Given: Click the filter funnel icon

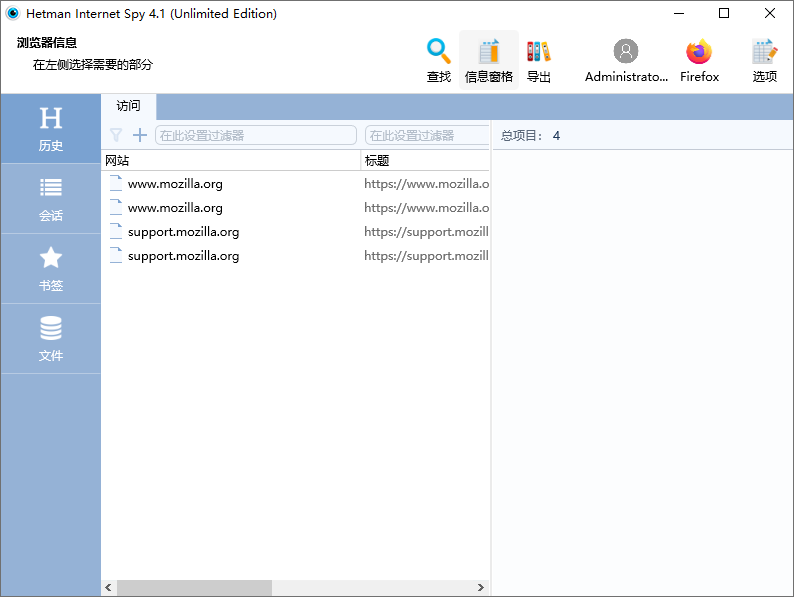Looking at the screenshot, I should click(116, 135).
